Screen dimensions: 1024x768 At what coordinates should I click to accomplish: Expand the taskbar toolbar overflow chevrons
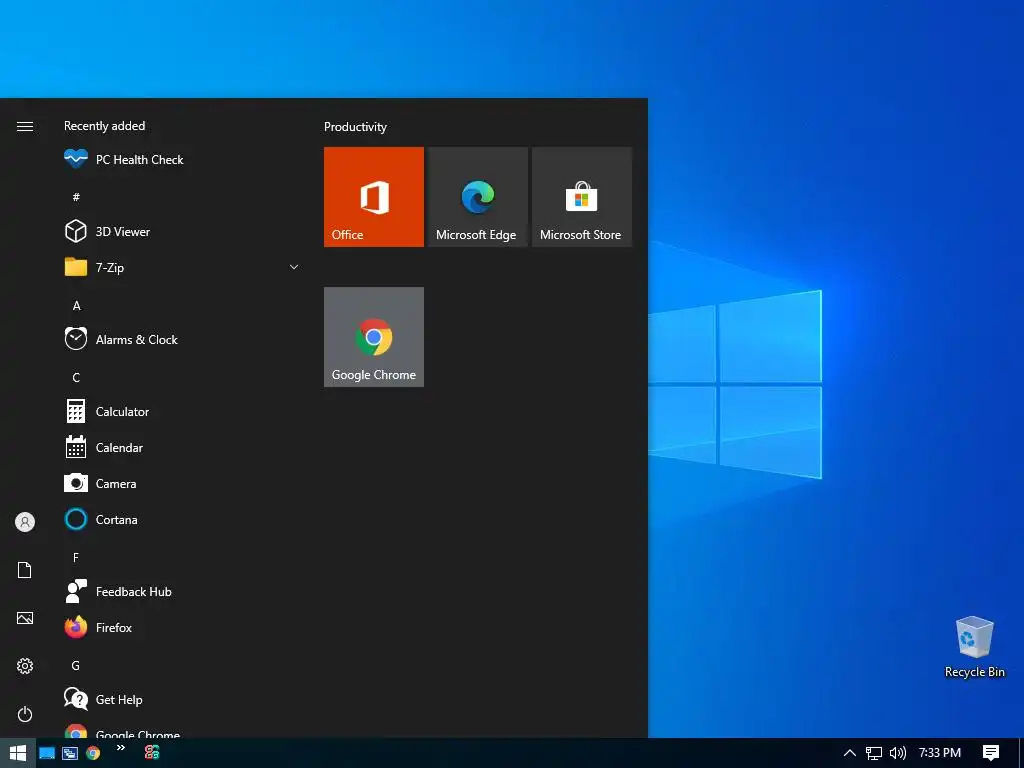click(x=121, y=748)
